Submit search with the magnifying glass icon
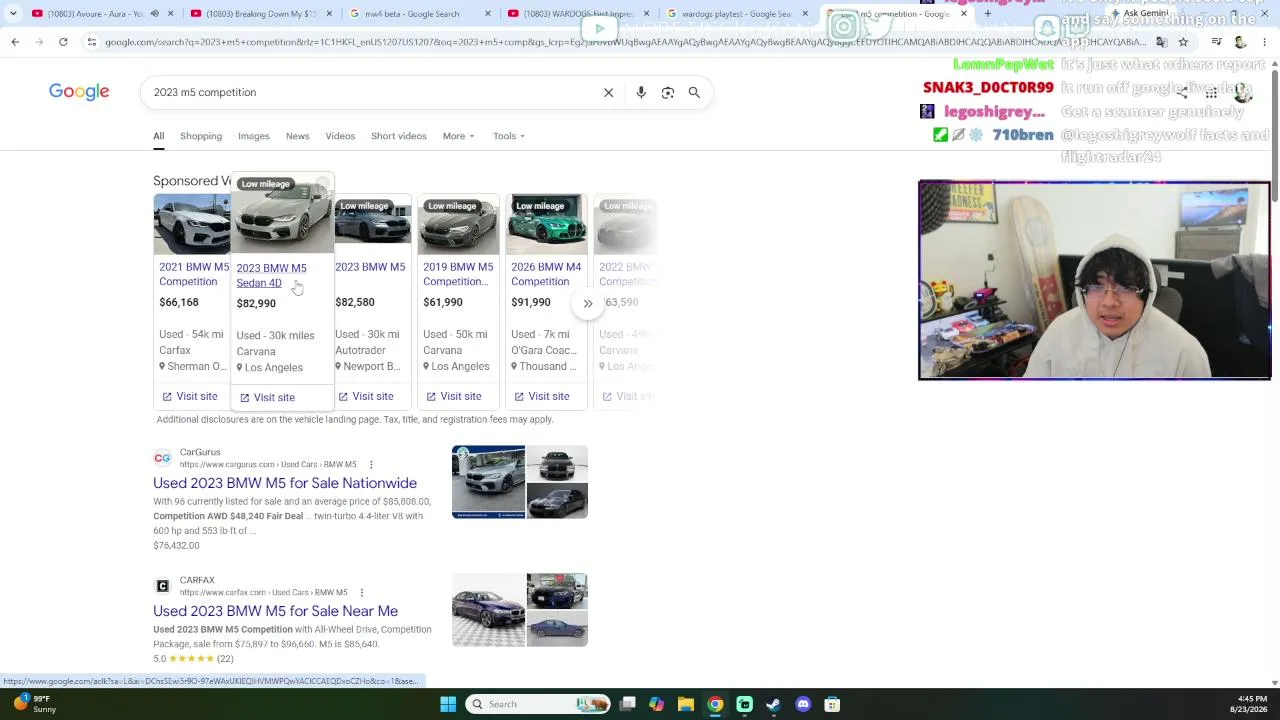 click(x=694, y=92)
